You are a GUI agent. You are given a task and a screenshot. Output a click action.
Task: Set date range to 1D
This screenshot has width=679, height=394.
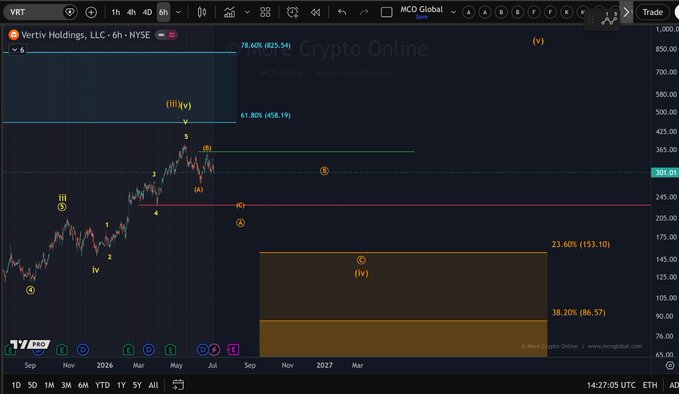coord(16,385)
